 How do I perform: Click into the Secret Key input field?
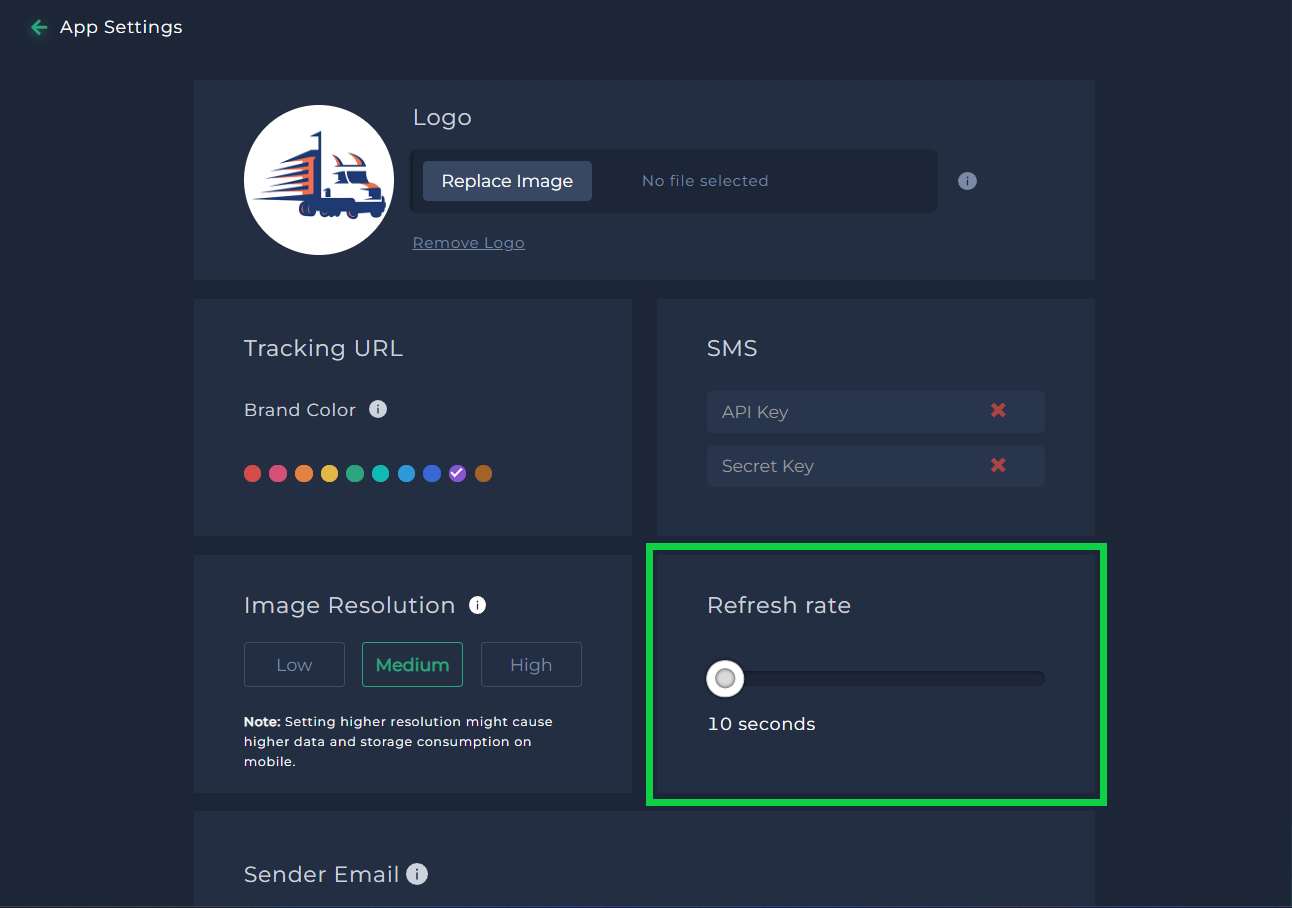[840, 466]
